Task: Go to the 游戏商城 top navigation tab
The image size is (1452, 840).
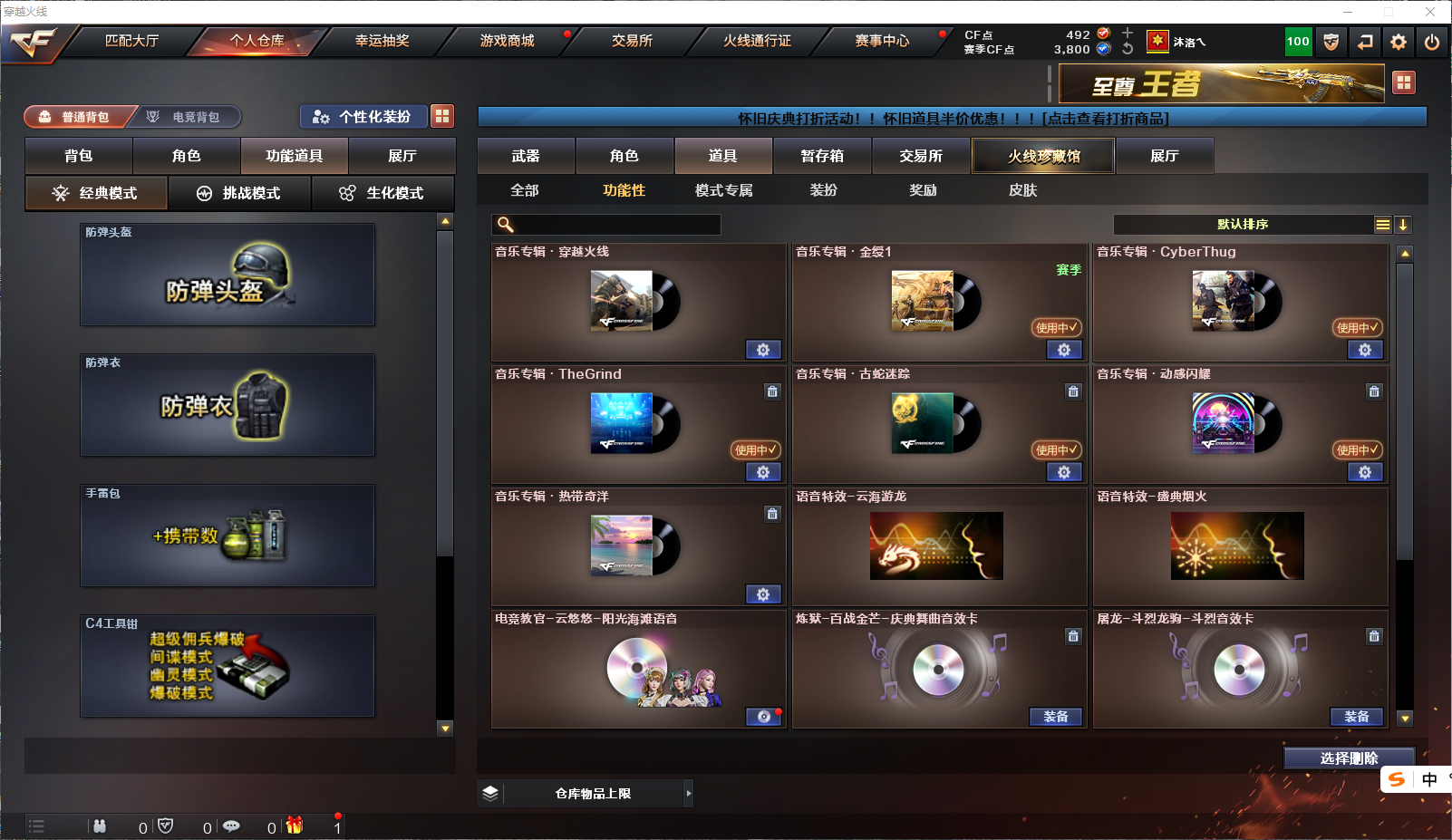Action: point(508,41)
